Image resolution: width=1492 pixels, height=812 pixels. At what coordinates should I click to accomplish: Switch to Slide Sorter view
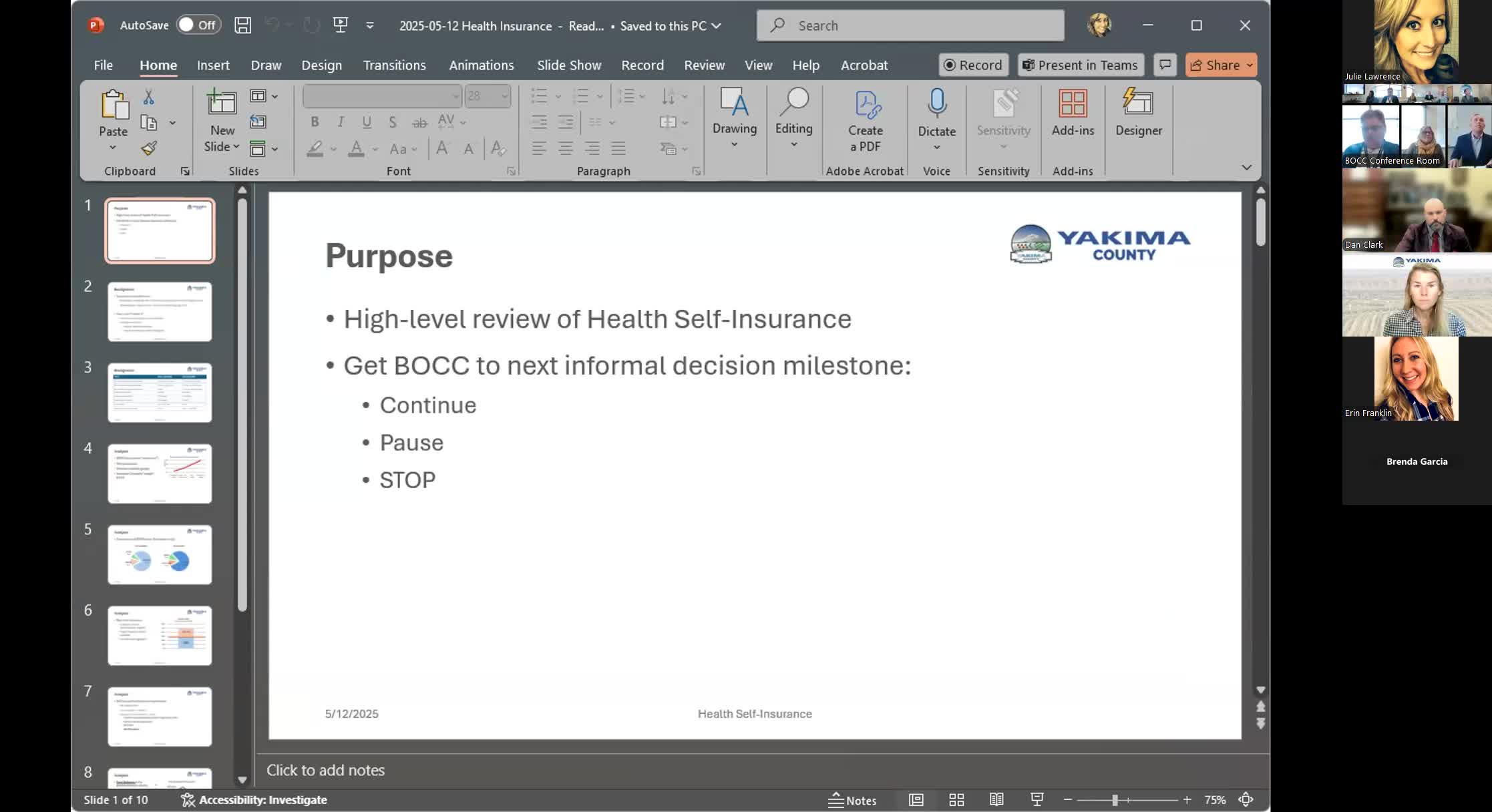click(x=956, y=799)
